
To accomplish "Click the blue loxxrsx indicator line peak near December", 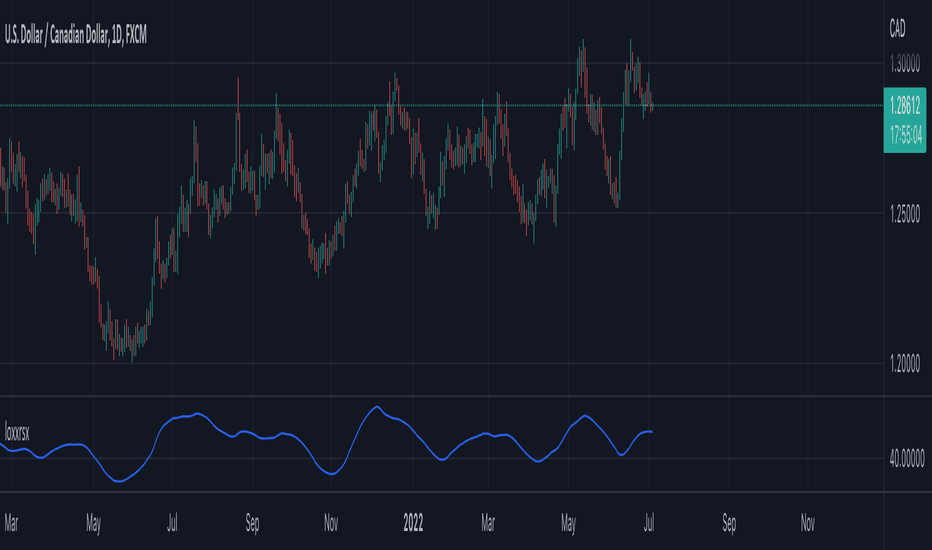I will [x=376, y=407].
